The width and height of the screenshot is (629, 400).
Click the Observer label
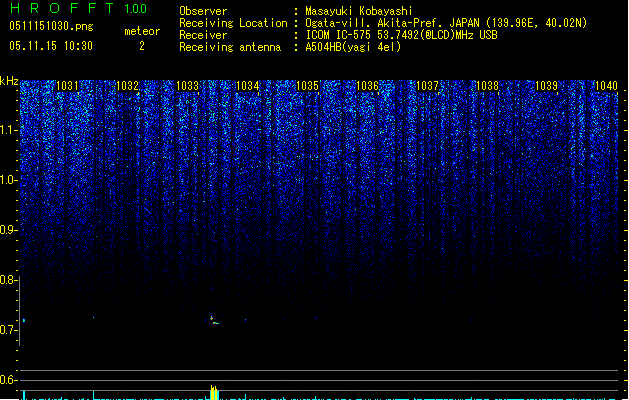click(203, 11)
